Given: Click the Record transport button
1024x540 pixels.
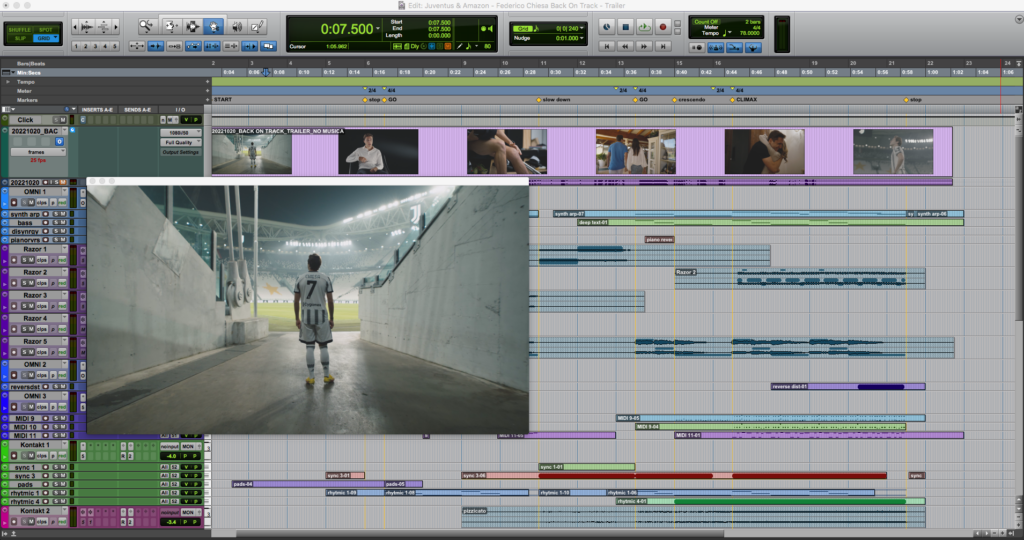Looking at the screenshot, I should [663, 27].
